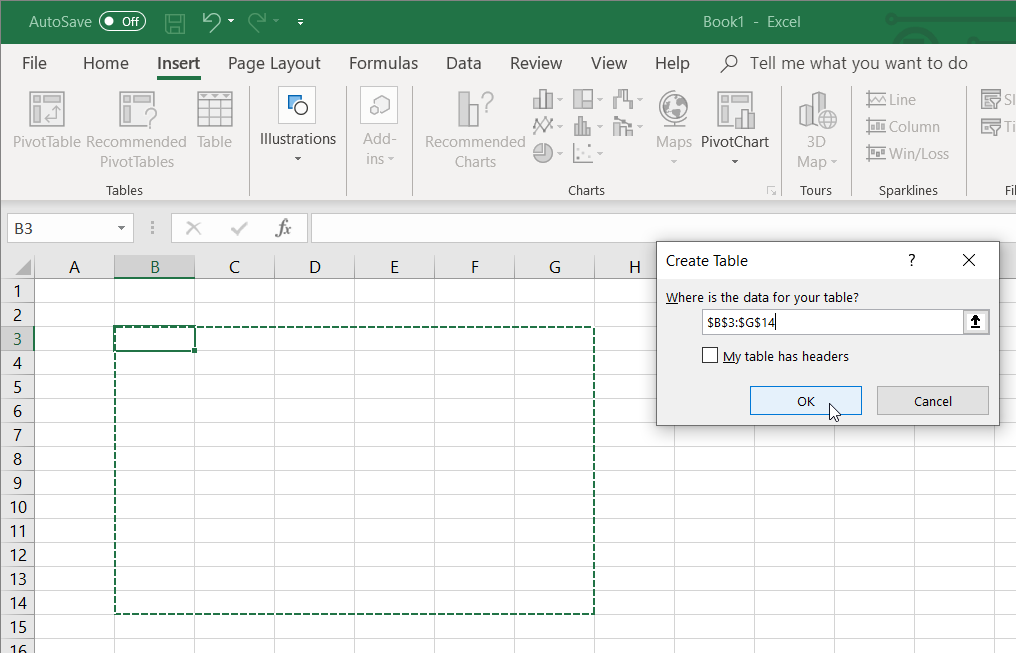
Task: Insert a Win/Loss sparkline
Action: tap(907, 154)
